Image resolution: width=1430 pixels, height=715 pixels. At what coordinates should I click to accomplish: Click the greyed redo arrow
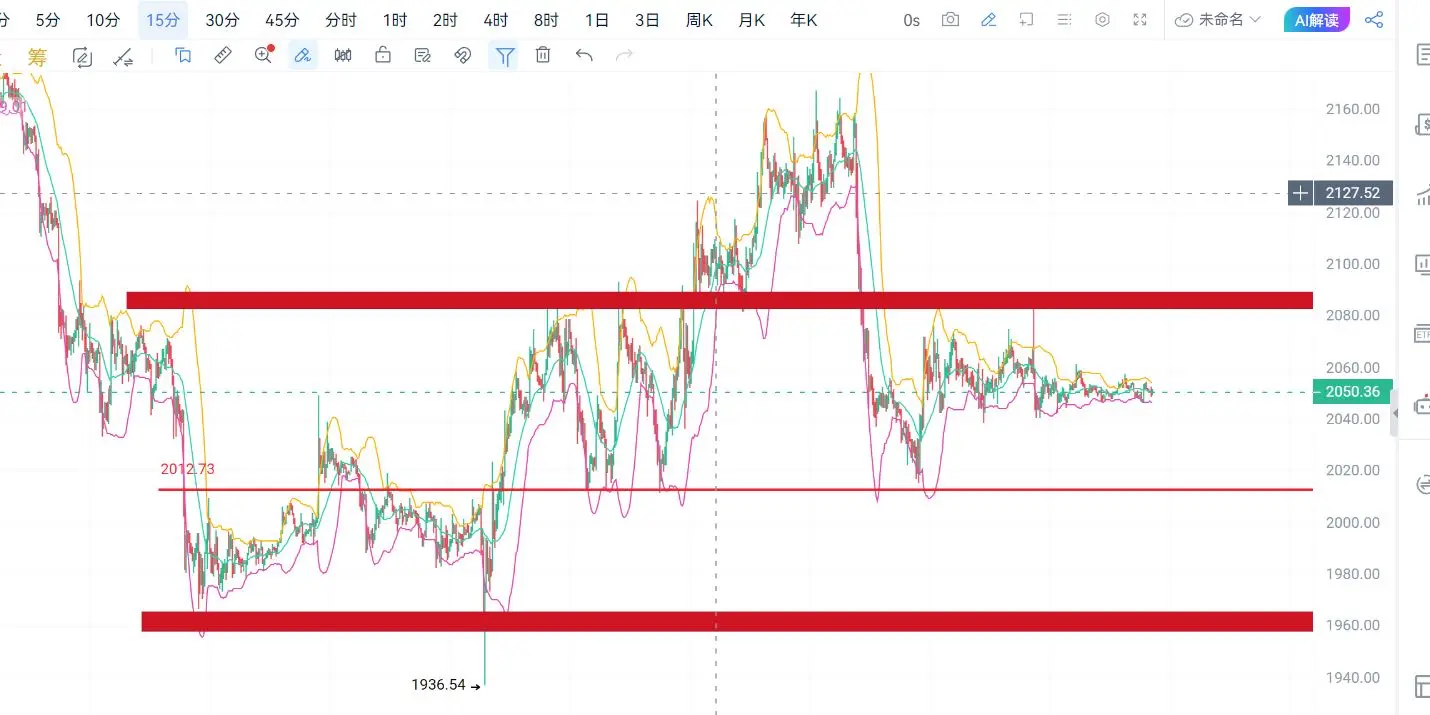tap(624, 56)
